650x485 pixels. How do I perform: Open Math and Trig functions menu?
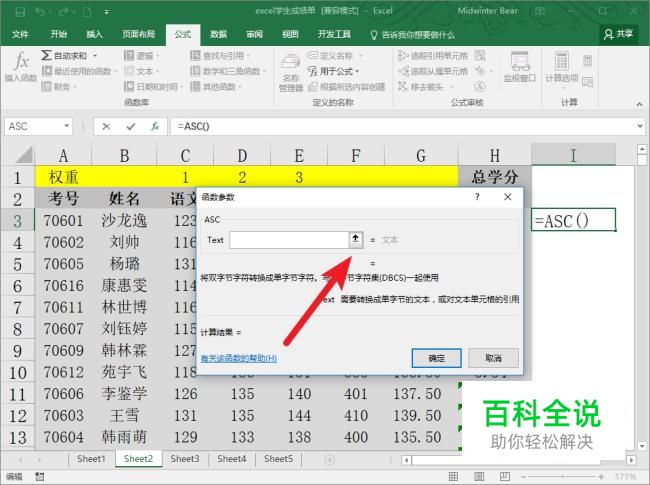228,71
